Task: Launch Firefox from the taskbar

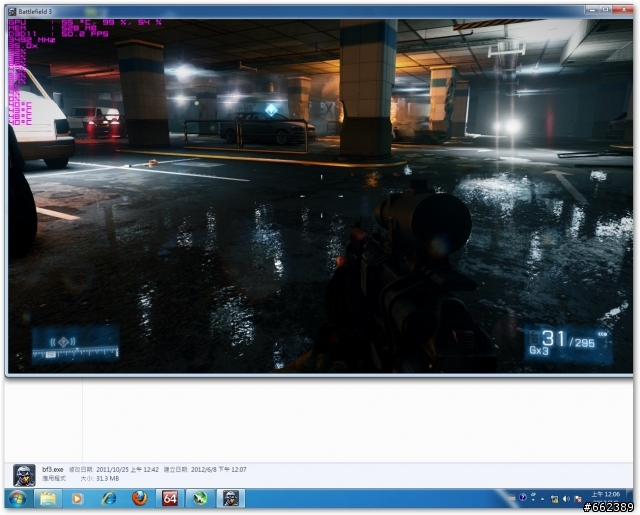Action: pos(139,498)
